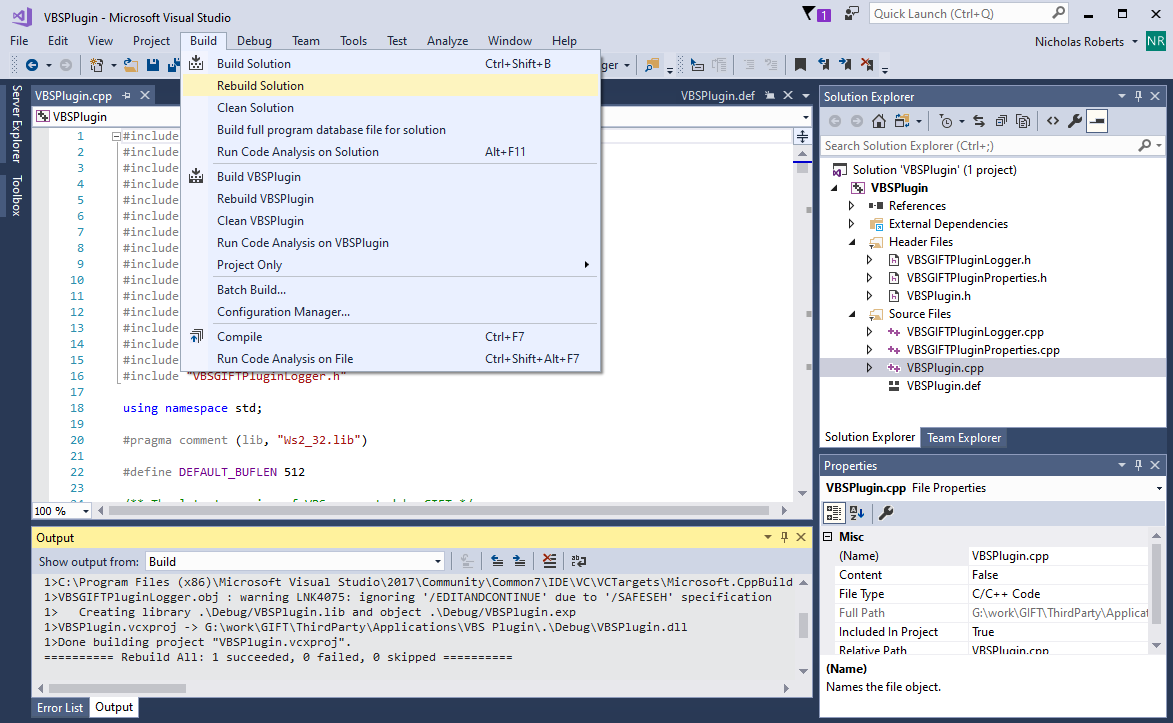Image resolution: width=1173 pixels, height=723 pixels.
Task: Expand External Dependencies node
Action: (851, 224)
